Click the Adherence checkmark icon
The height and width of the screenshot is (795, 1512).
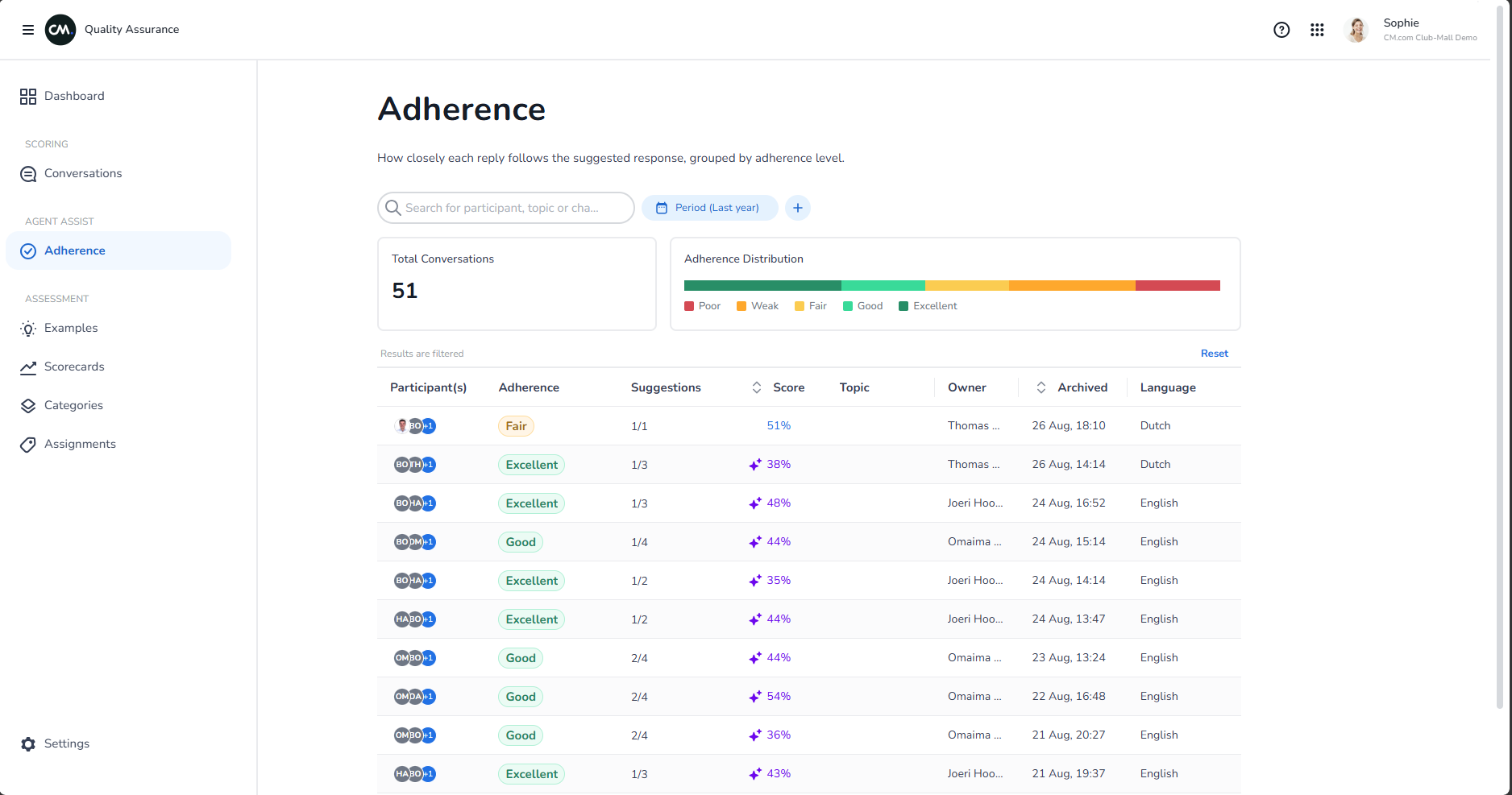[28, 251]
